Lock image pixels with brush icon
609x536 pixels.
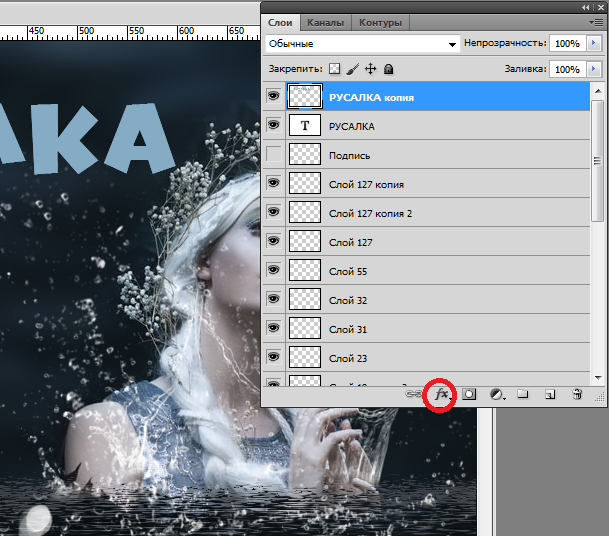(352, 69)
